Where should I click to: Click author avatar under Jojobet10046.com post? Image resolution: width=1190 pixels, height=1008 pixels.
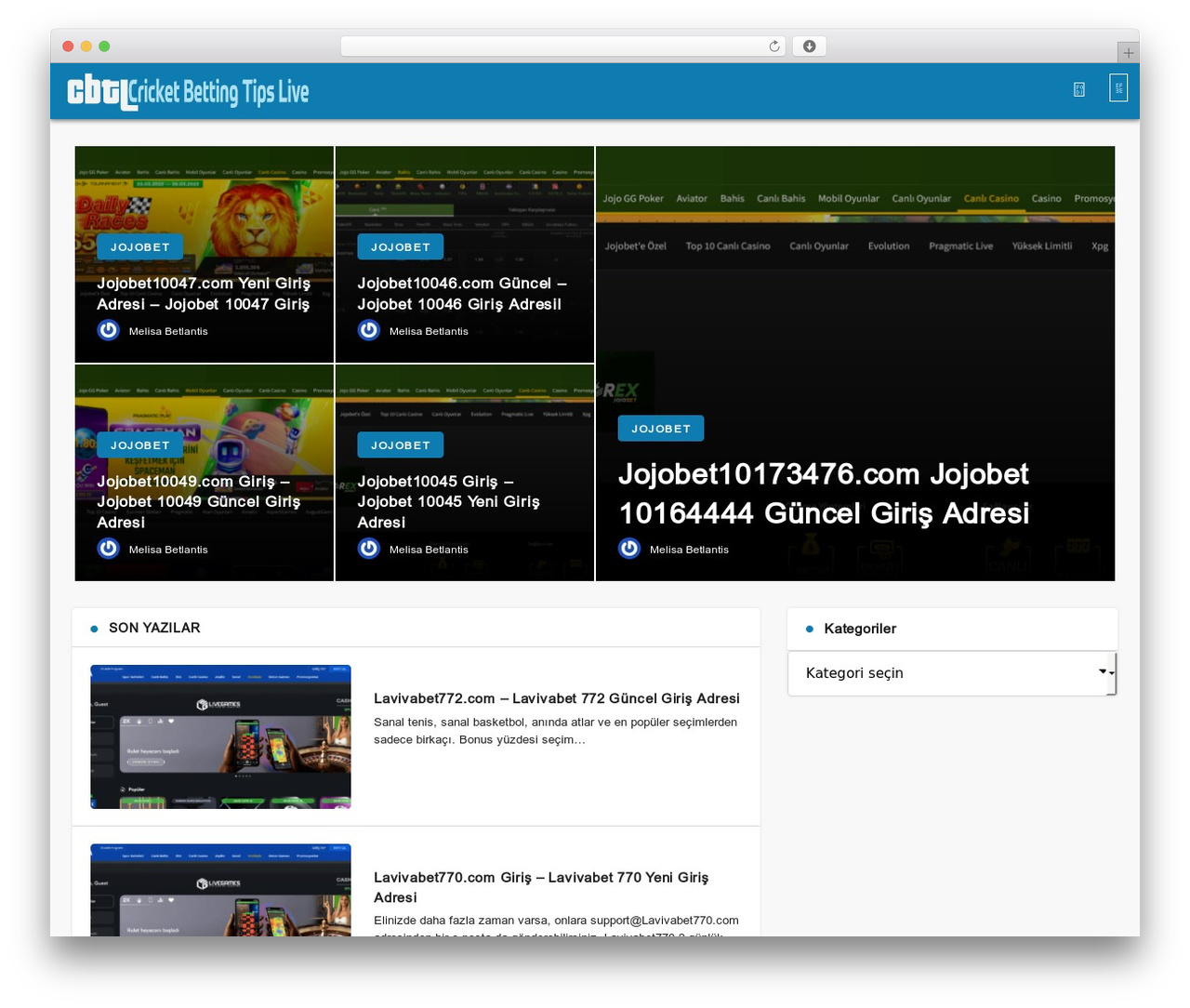pyautogui.click(x=369, y=330)
